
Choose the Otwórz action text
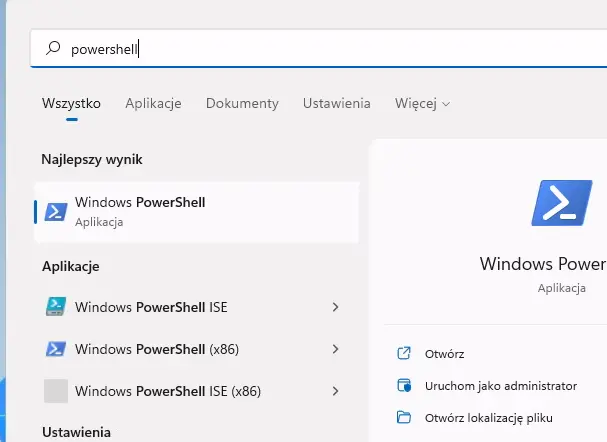(x=444, y=354)
